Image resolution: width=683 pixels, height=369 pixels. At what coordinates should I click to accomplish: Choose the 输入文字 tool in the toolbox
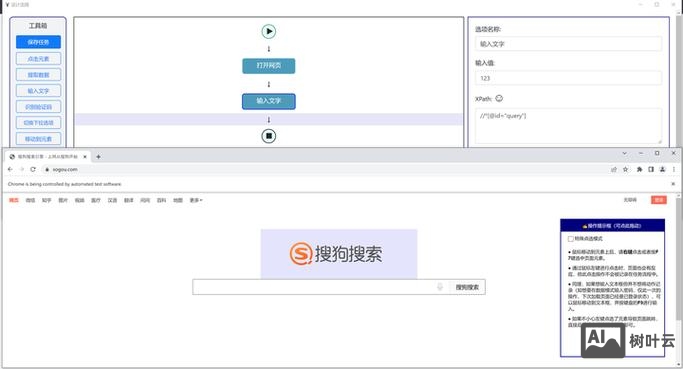click(38, 91)
